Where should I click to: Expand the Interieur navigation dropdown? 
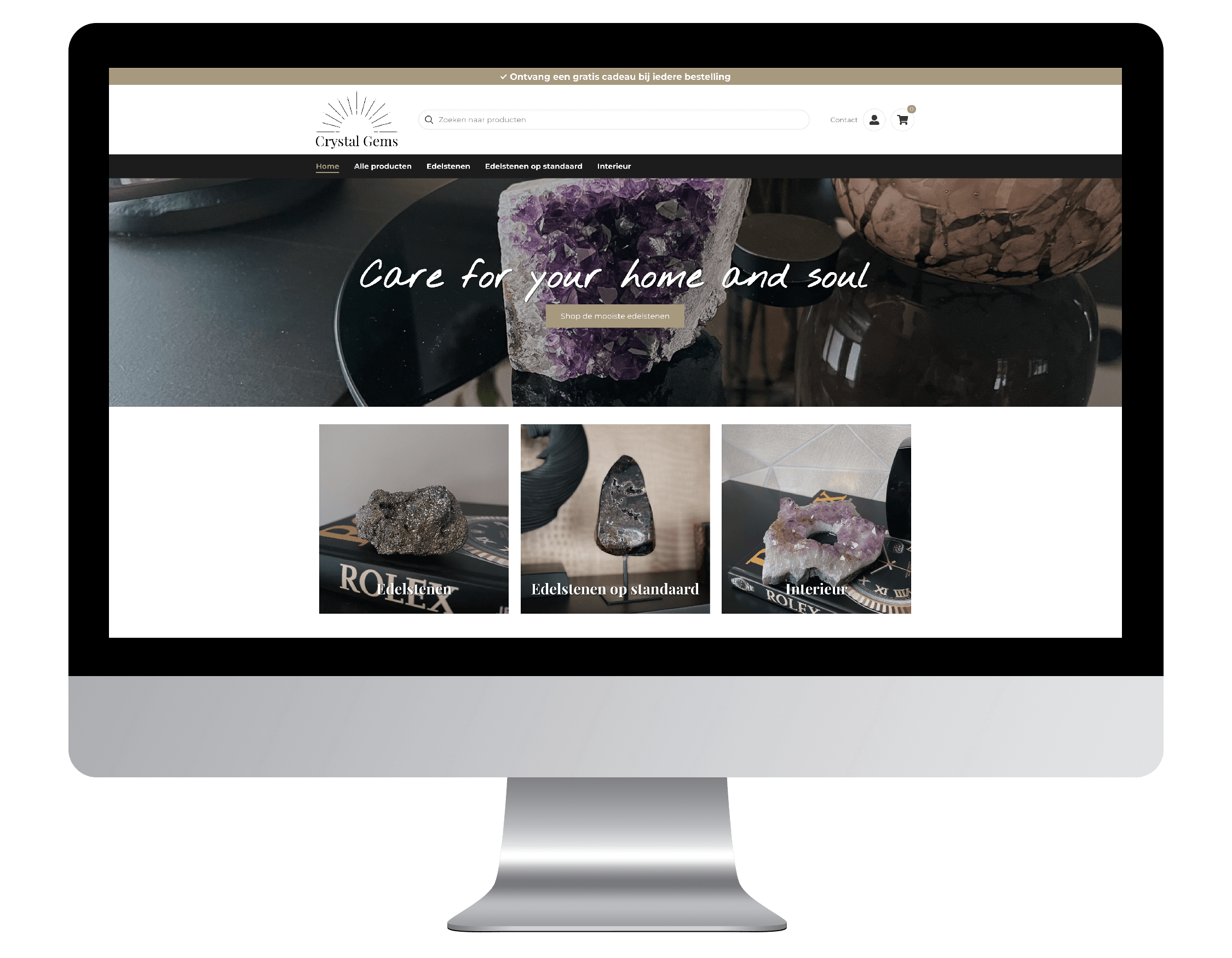(x=615, y=166)
